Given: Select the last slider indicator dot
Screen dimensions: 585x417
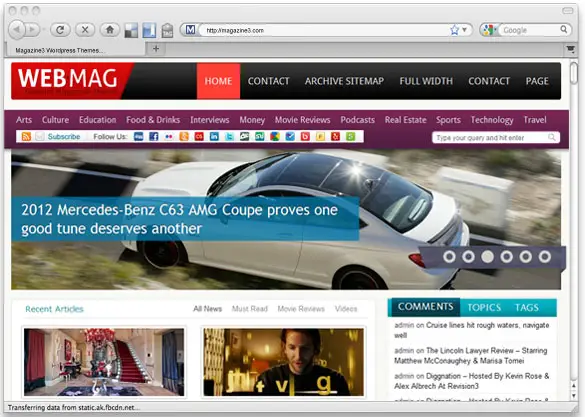Looking at the screenshot, I should tap(545, 257).
